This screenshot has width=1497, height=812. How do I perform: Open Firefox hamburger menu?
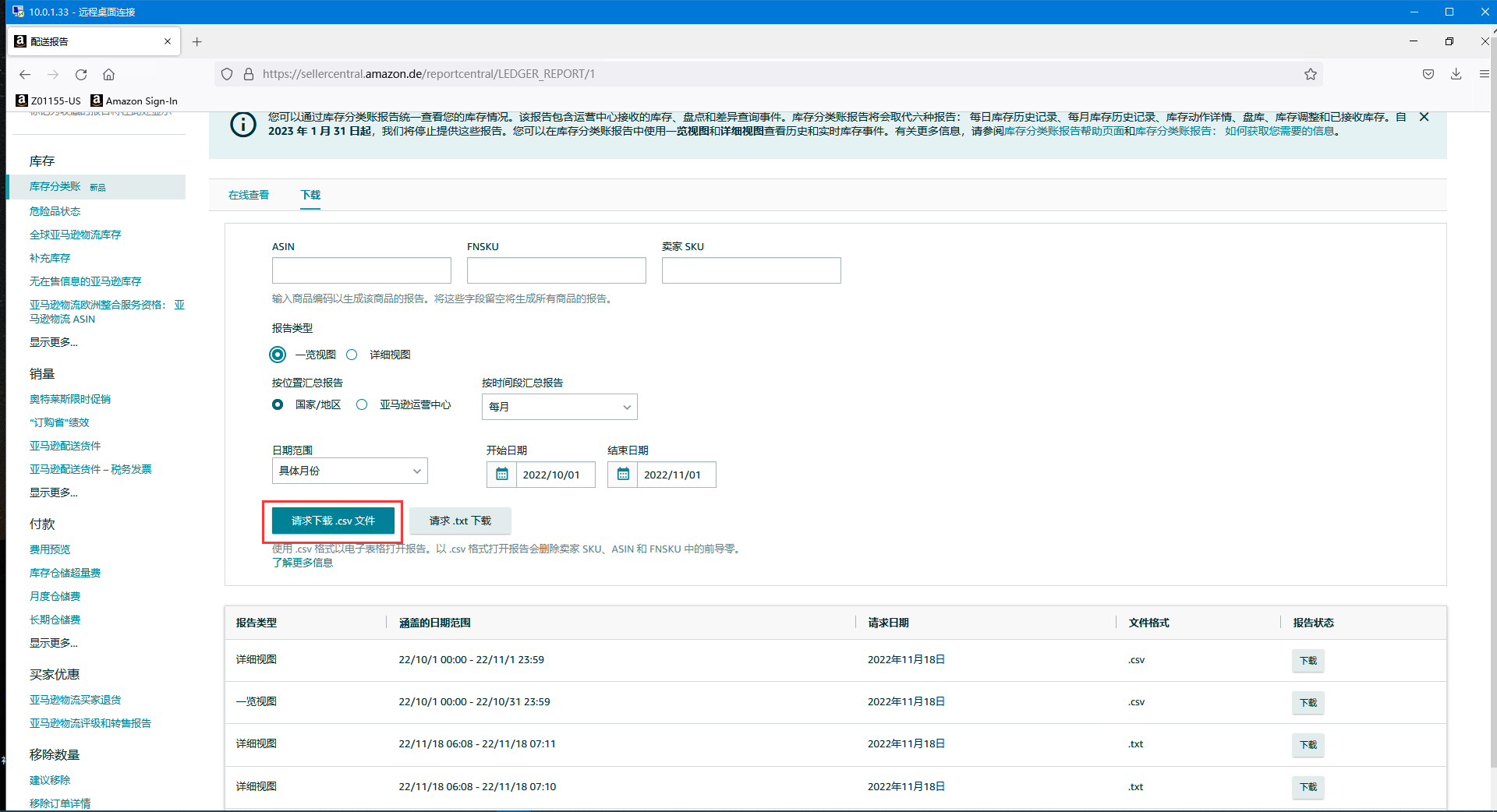[1484, 74]
